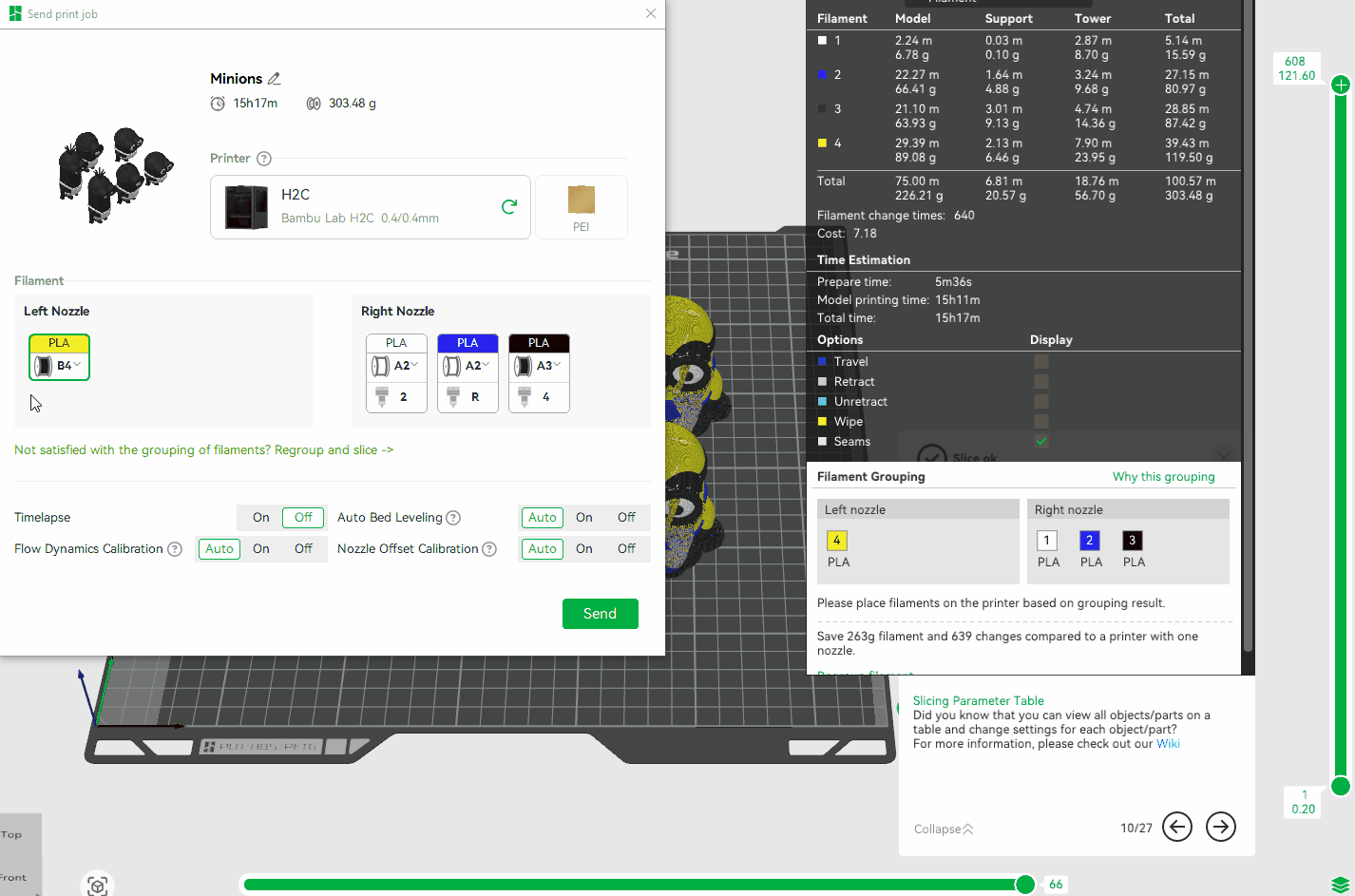
Task: Click Filament column header
Action: [x=842, y=19]
